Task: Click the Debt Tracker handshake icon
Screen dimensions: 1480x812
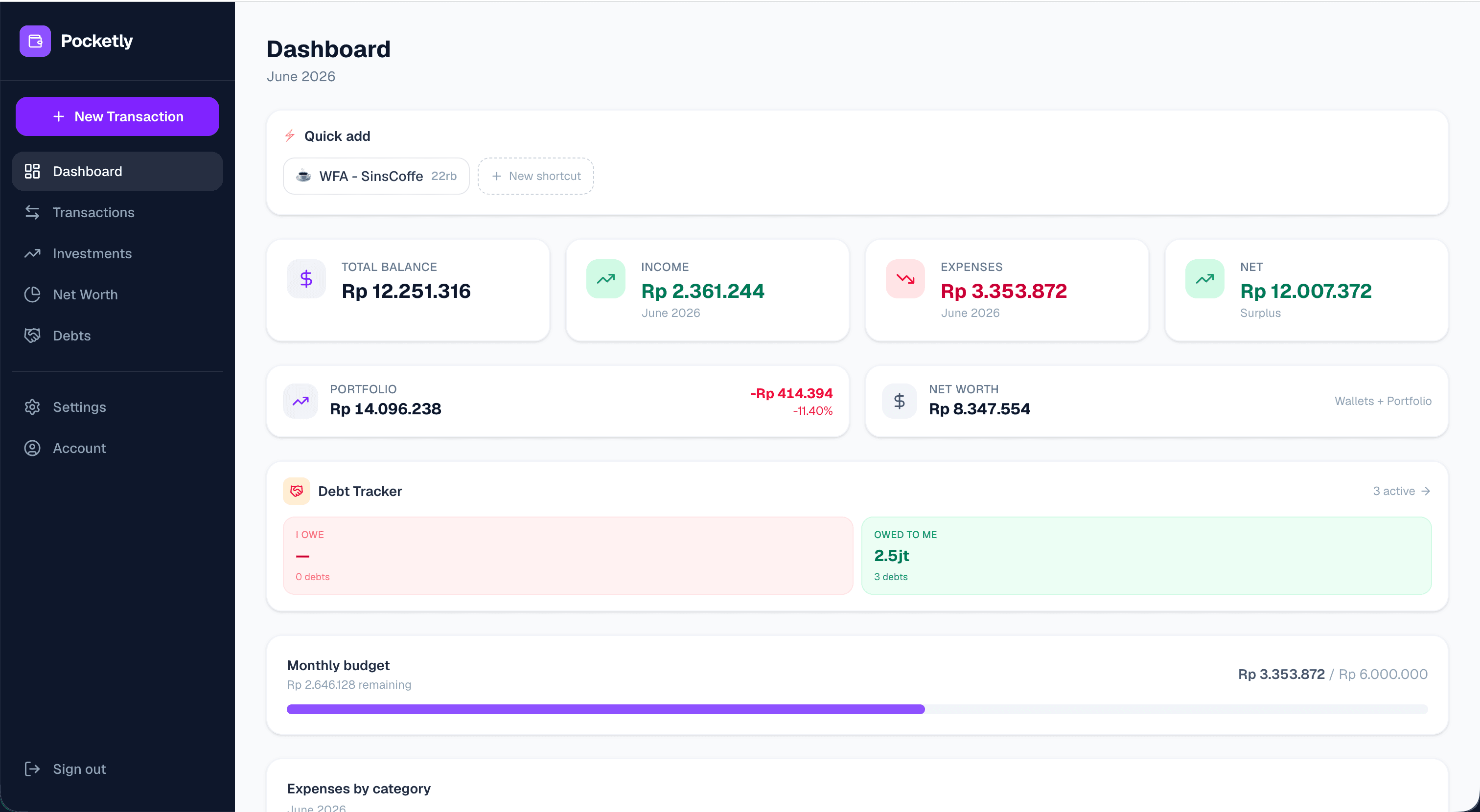Action: 297,491
